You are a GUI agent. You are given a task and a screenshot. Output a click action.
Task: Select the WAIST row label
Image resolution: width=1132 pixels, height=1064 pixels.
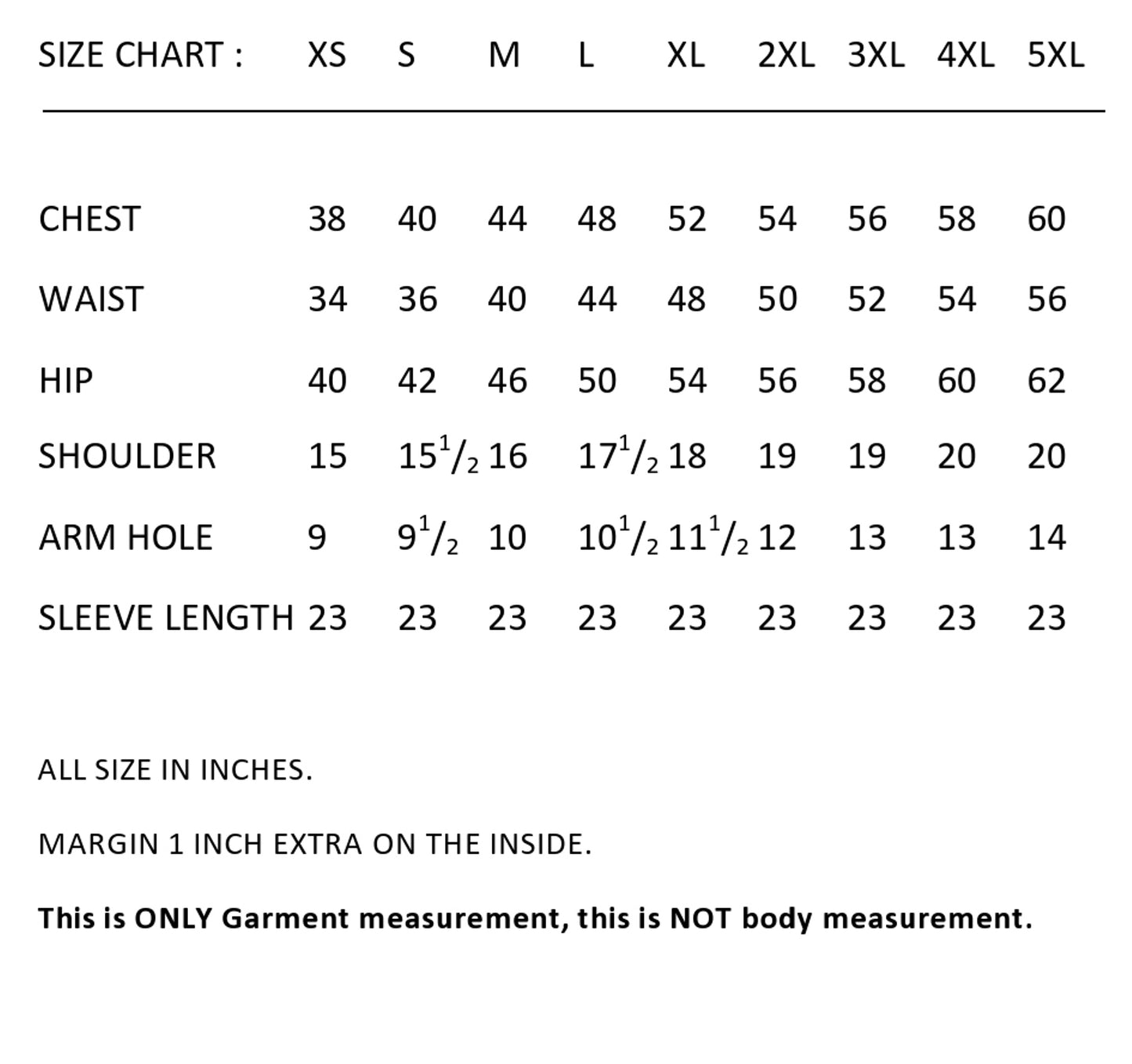[91, 299]
